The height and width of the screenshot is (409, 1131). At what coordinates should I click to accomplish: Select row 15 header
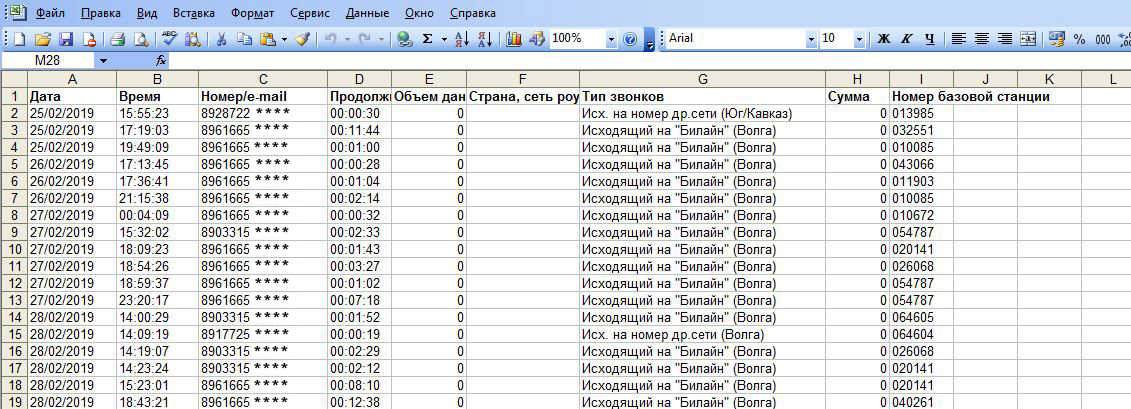13,335
